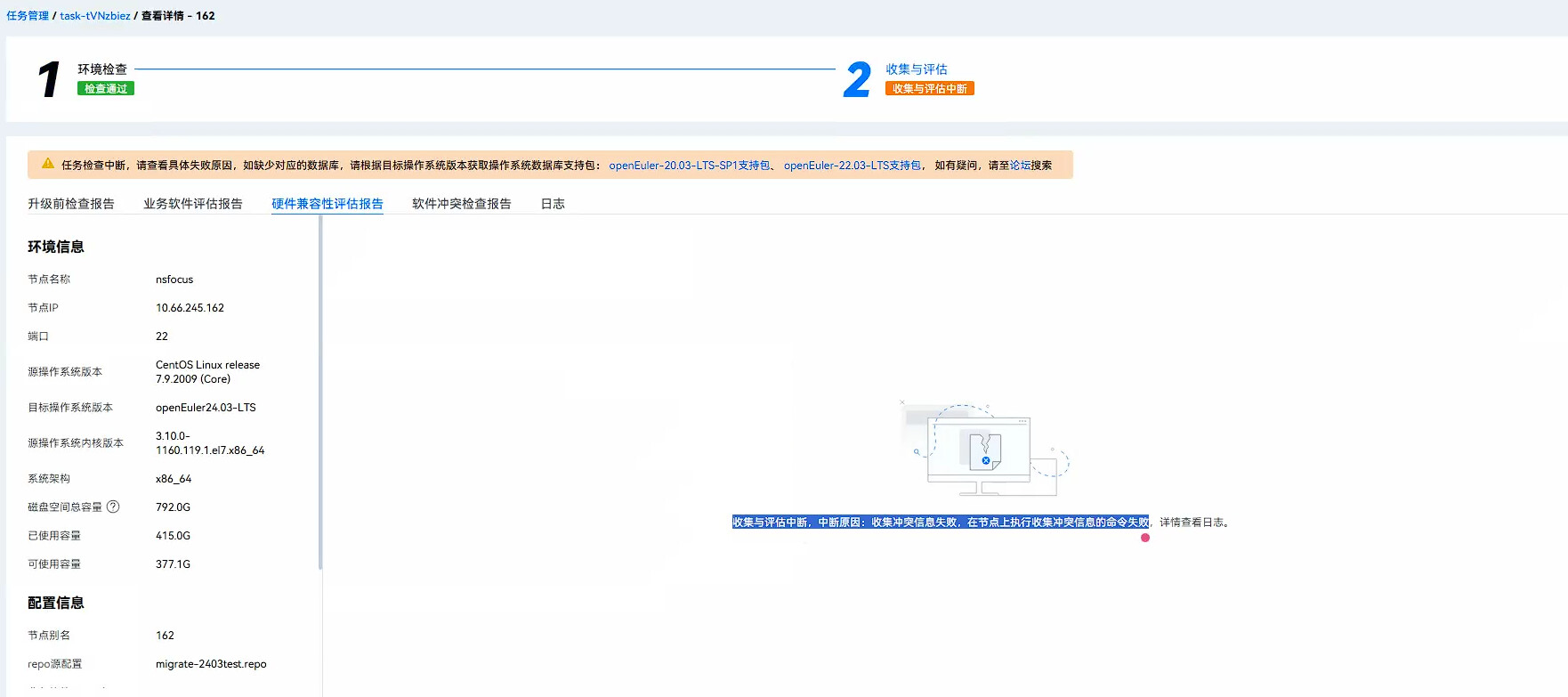Open the 升级前检查报告 tab
This screenshot has width=1568, height=697.
click(71, 204)
